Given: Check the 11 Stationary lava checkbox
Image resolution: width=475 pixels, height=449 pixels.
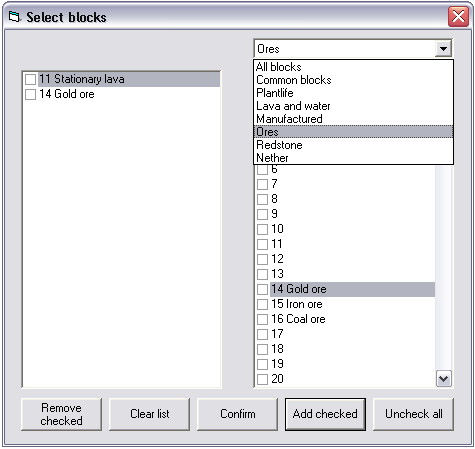Looking at the screenshot, I should [x=30, y=79].
